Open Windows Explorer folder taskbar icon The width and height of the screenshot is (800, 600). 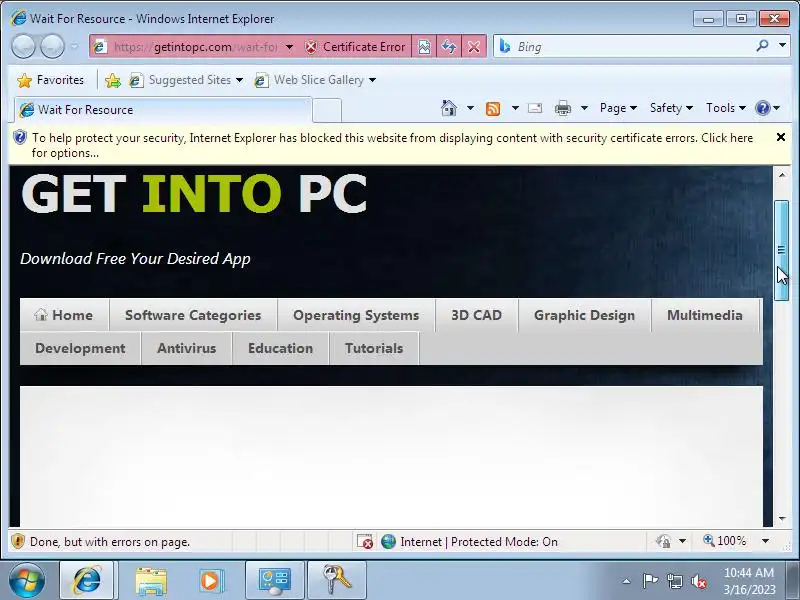point(151,581)
